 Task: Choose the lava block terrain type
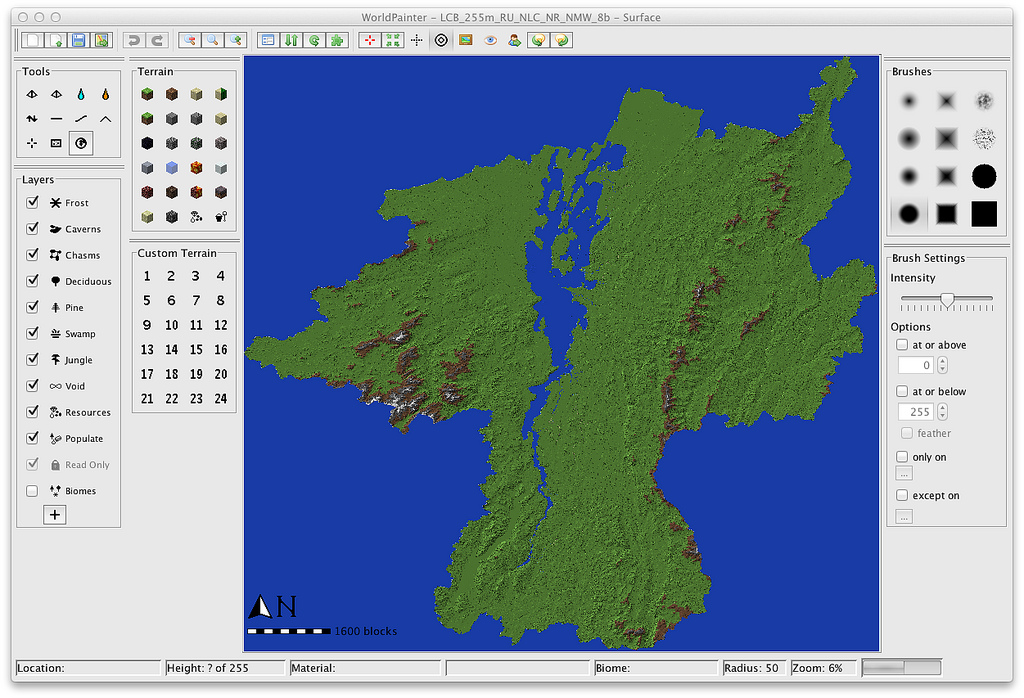[196, 167]
